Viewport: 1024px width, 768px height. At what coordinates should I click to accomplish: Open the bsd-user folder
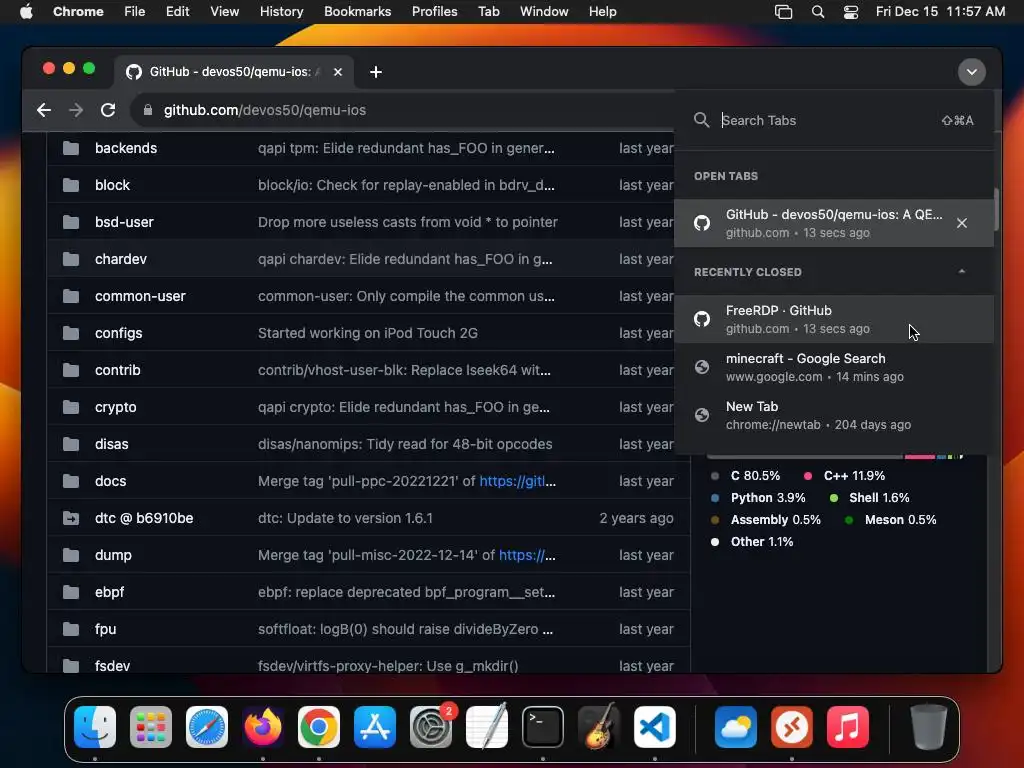124,222
